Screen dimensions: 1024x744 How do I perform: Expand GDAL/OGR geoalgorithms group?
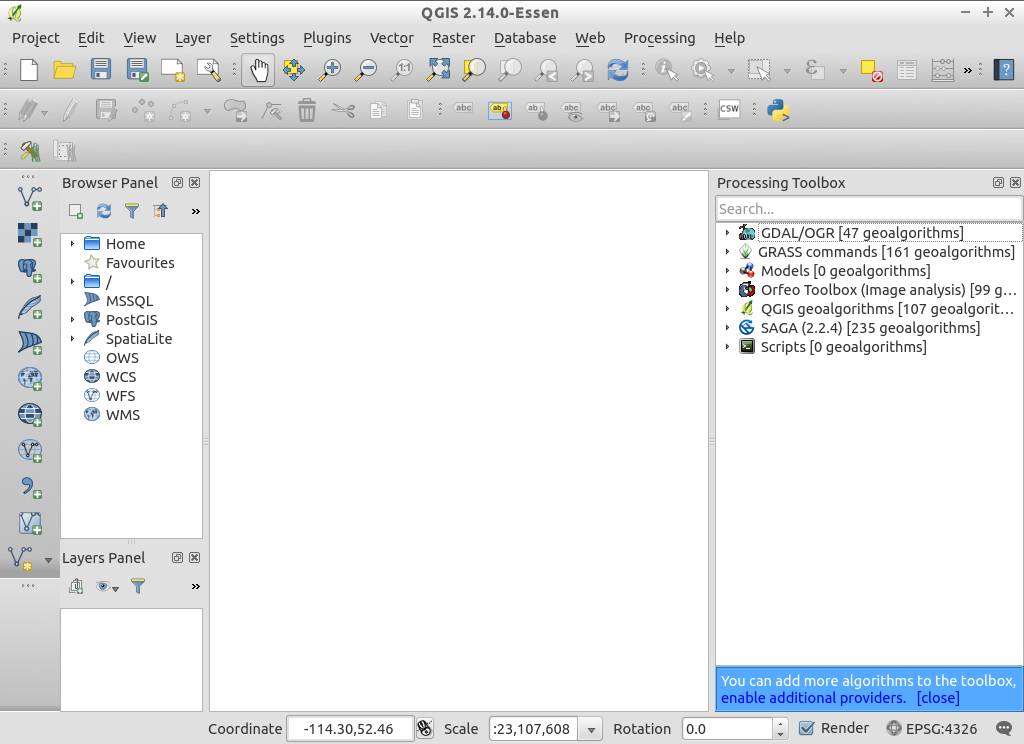(x=728, y=233)
